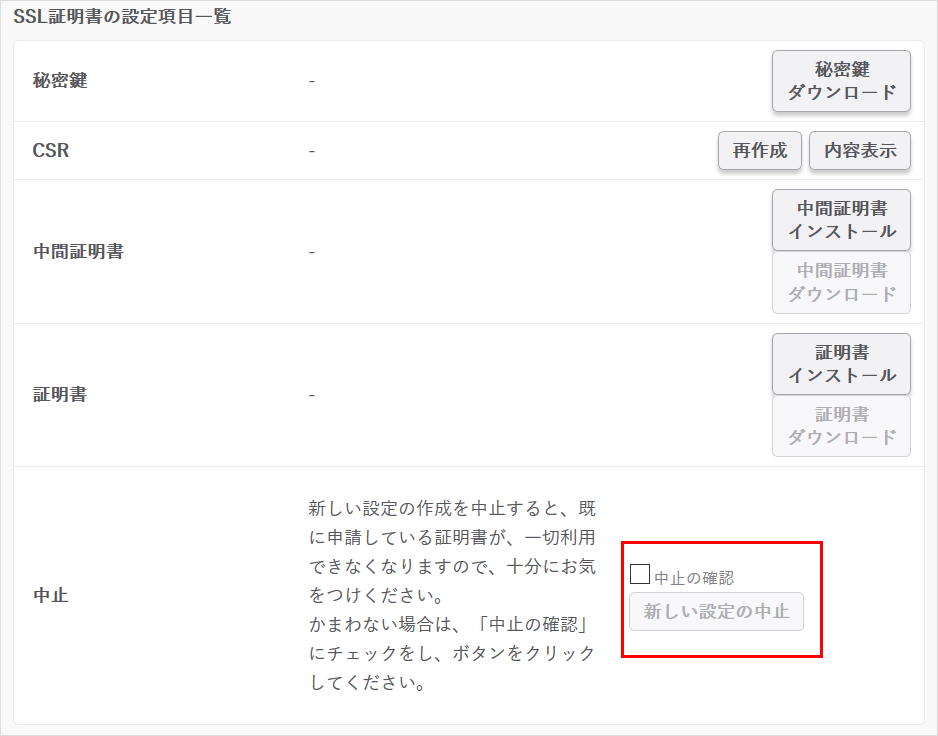Click 再作成 to recreate the CSR
The height and width of the screenshot is (736, 938).
(x=759, y=150)
